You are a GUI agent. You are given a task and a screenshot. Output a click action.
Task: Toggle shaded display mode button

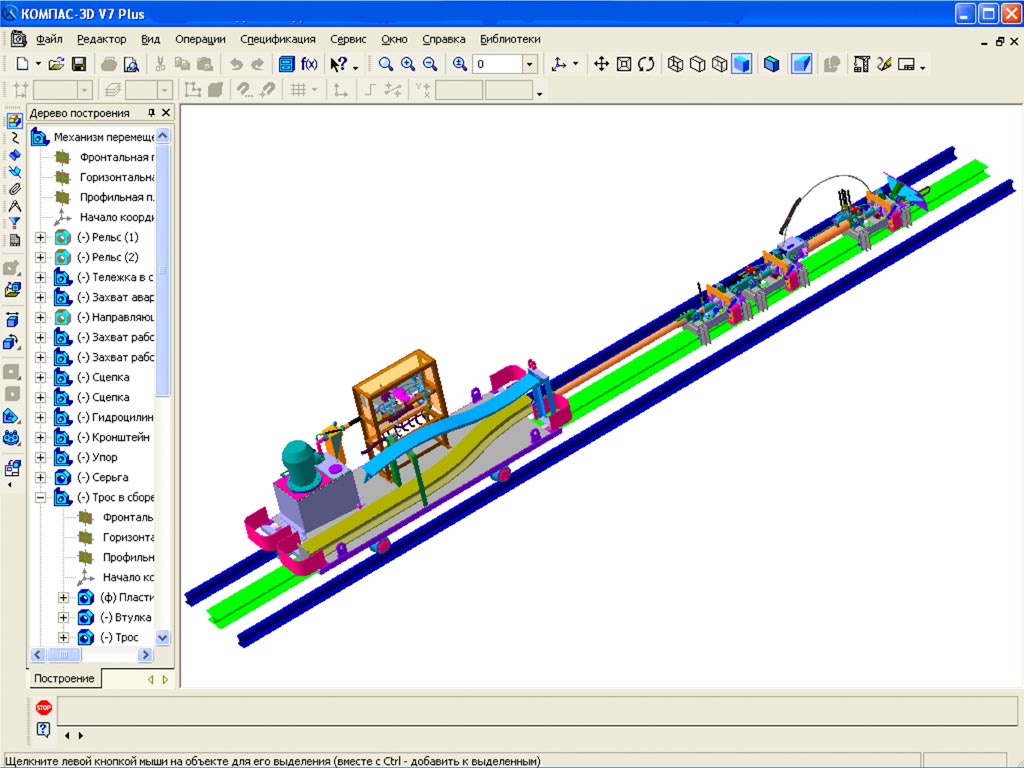[x=741, y=64]
